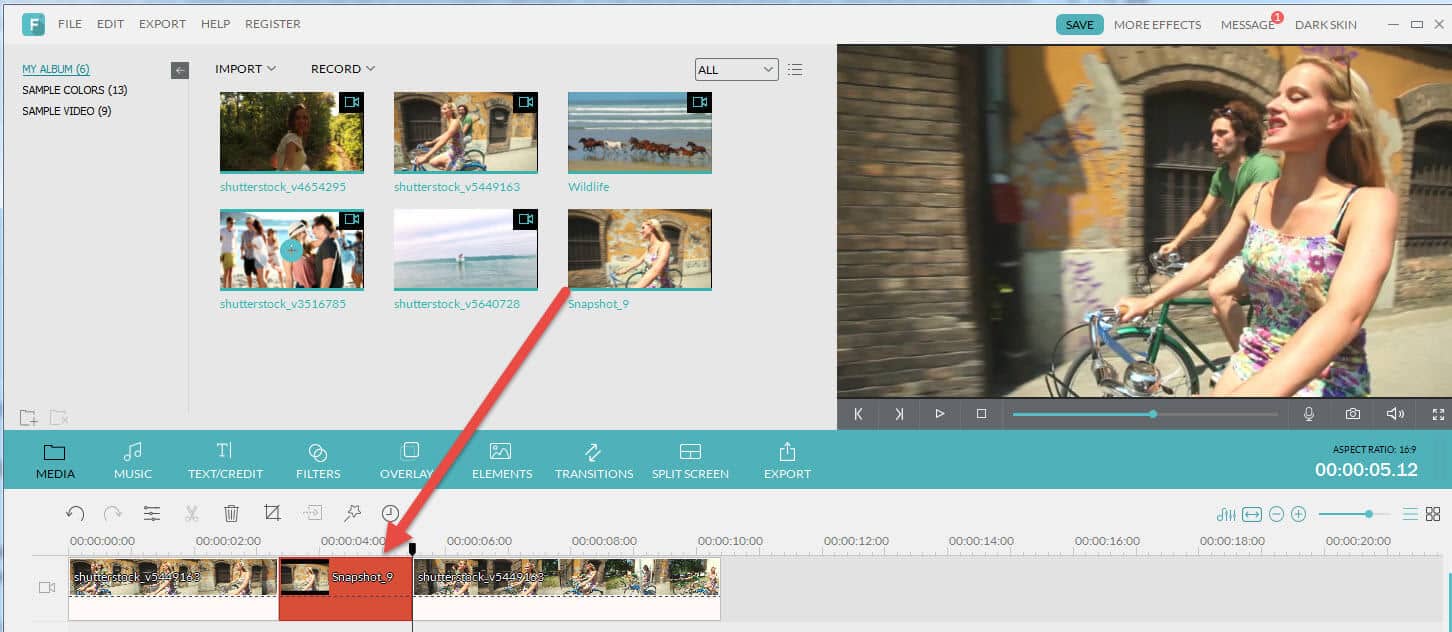Open MORE EFFECTS link
Screen dimensions: 1452x632
[x=1157, y=25]
